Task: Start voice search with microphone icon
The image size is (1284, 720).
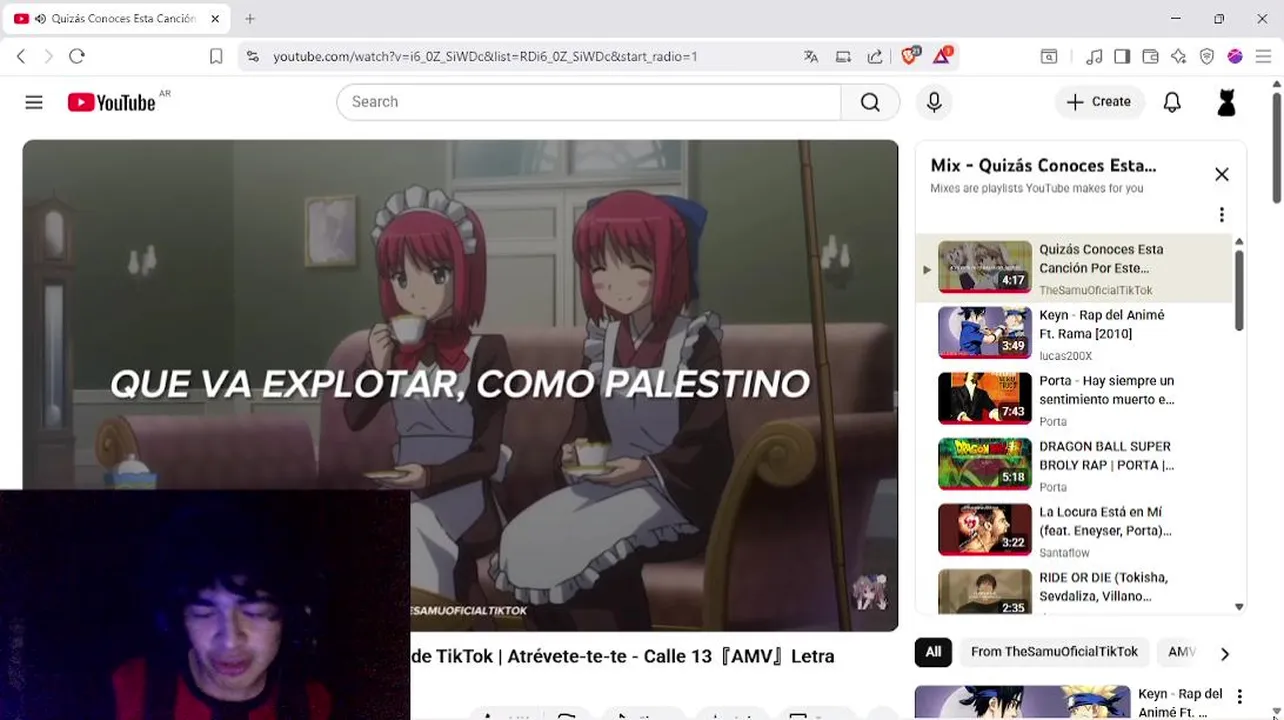Action: [934, 102]
